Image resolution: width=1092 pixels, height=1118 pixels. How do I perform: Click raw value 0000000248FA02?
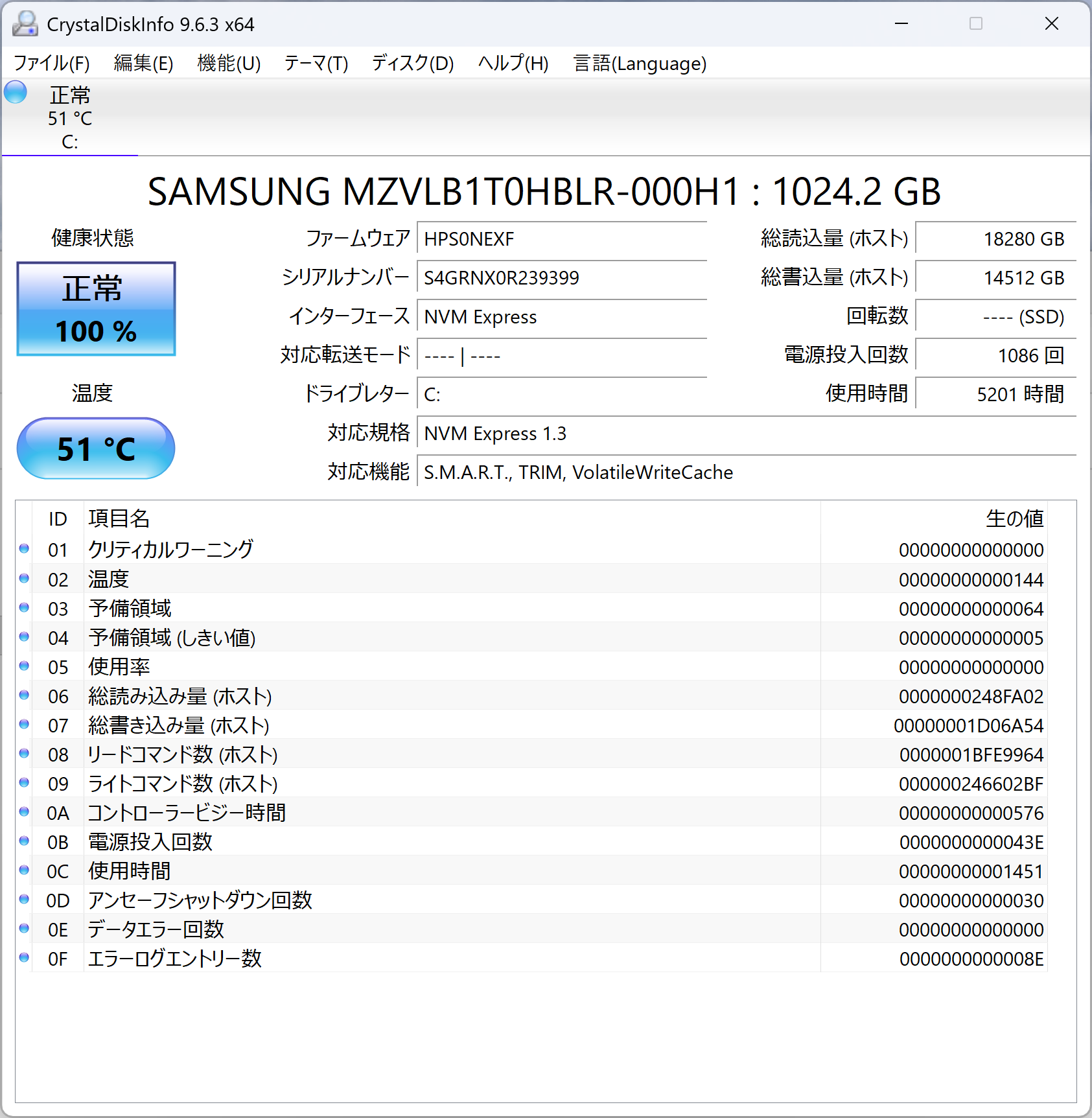click(x=971, y=696)
